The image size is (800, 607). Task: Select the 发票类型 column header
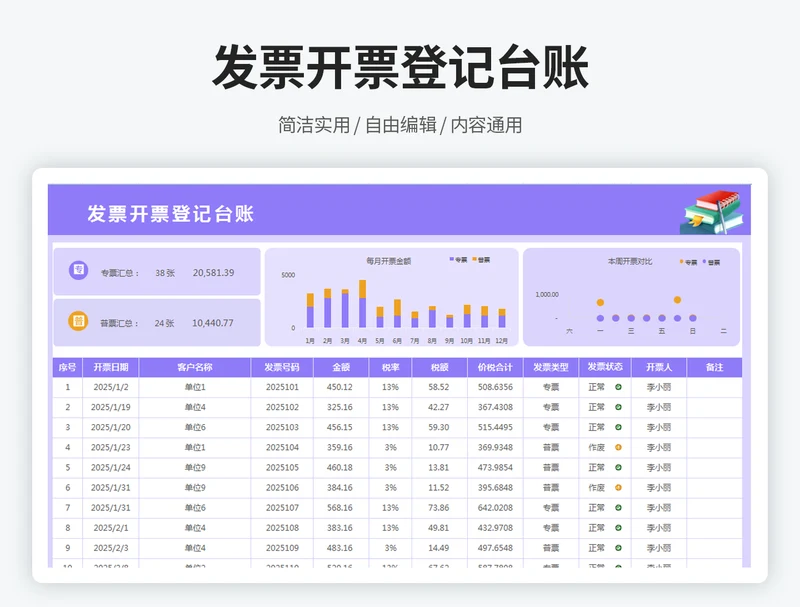tap(551, 367)
